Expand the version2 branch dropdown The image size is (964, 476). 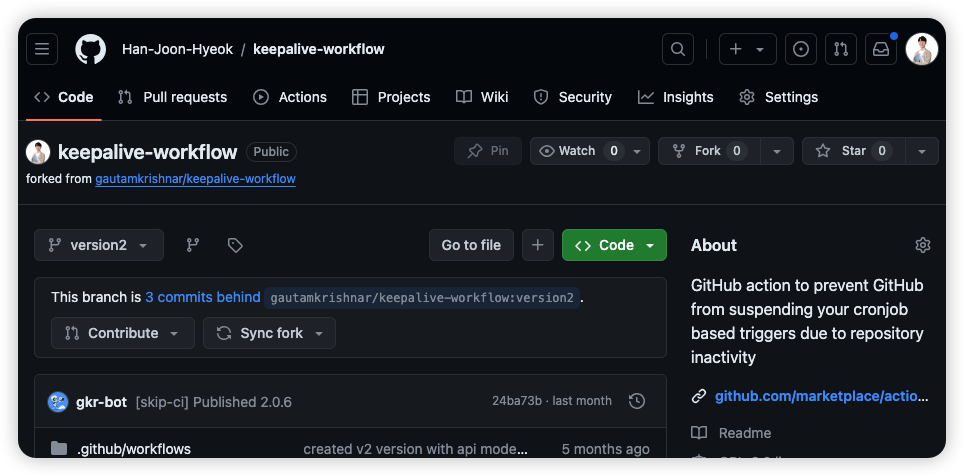click(98, 245)
